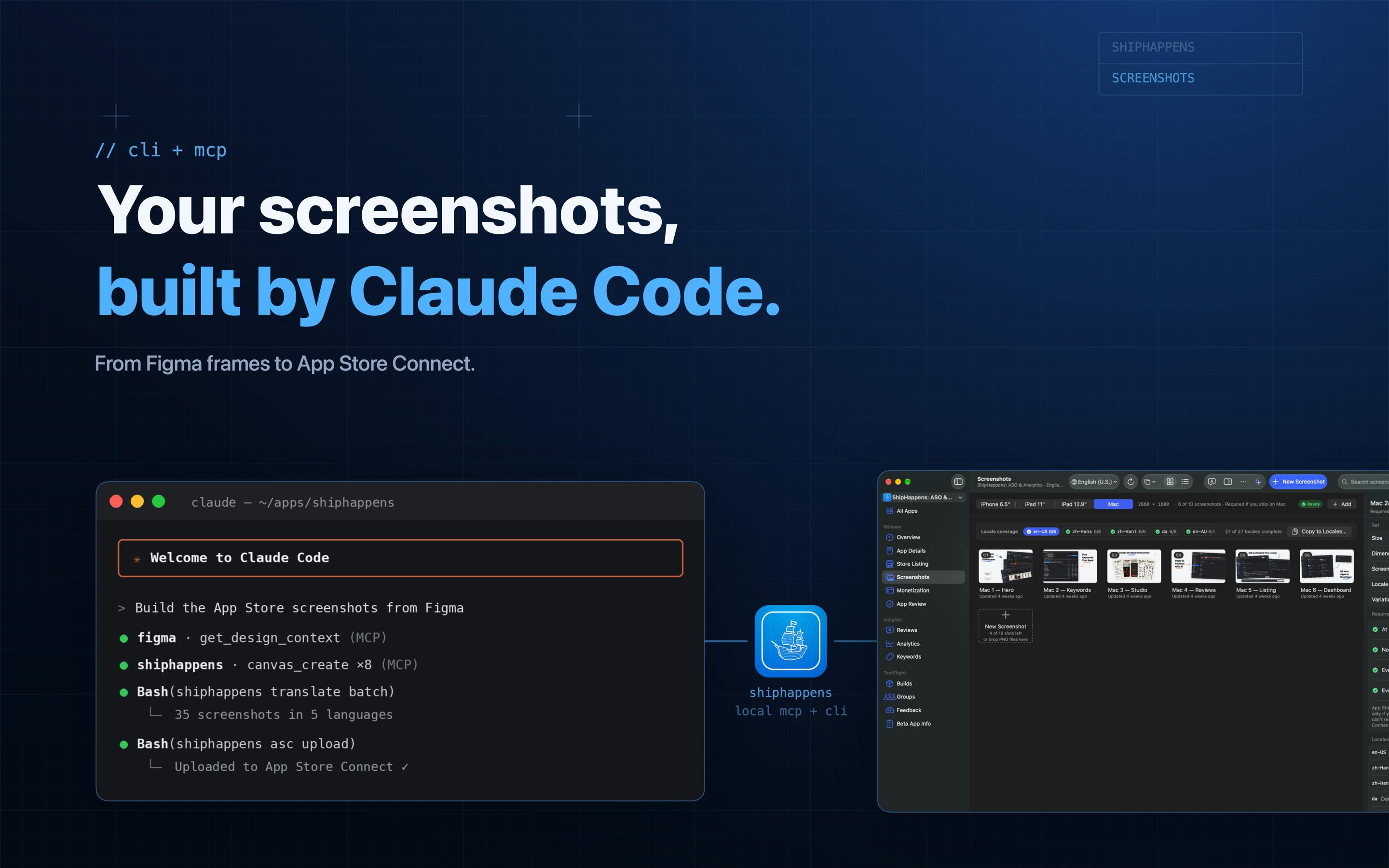
Task: Select Screenshots in the sidebar
Action: pyautogui.click(x=924, y=577)
